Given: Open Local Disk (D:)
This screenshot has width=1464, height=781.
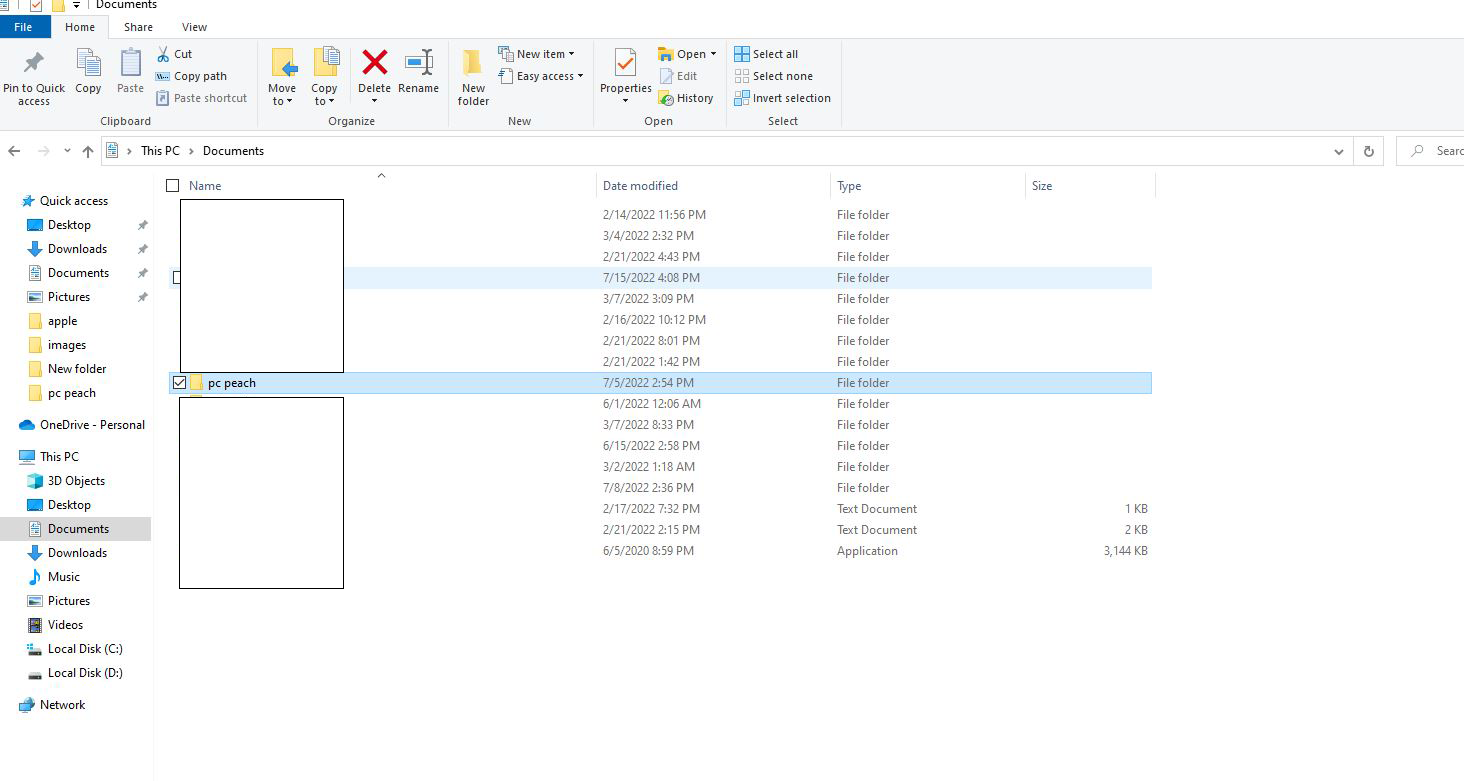Looking at the screenshot, I should click(85, 673).
